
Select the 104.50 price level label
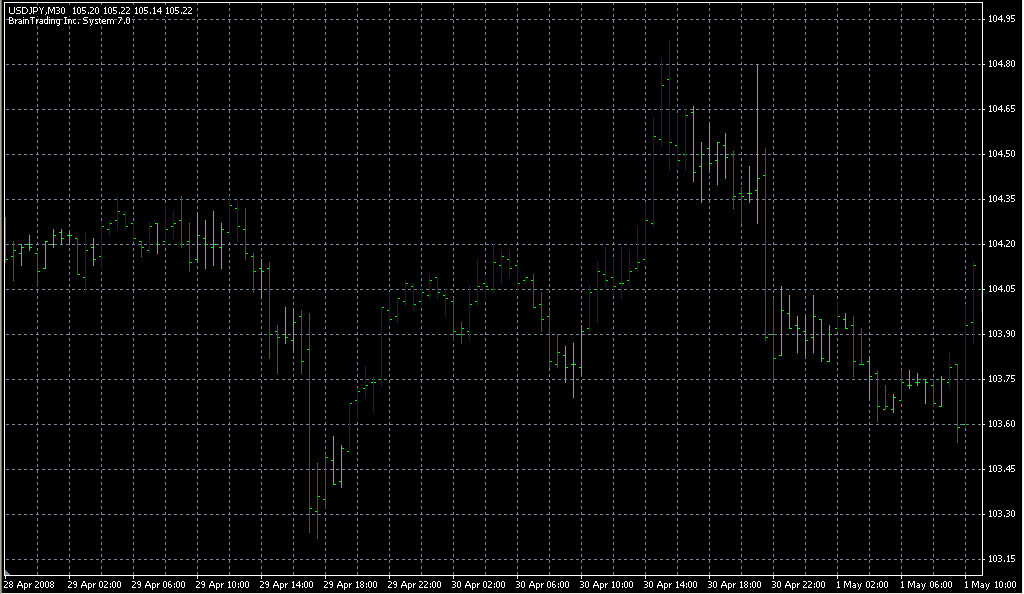pos(1000,154)
